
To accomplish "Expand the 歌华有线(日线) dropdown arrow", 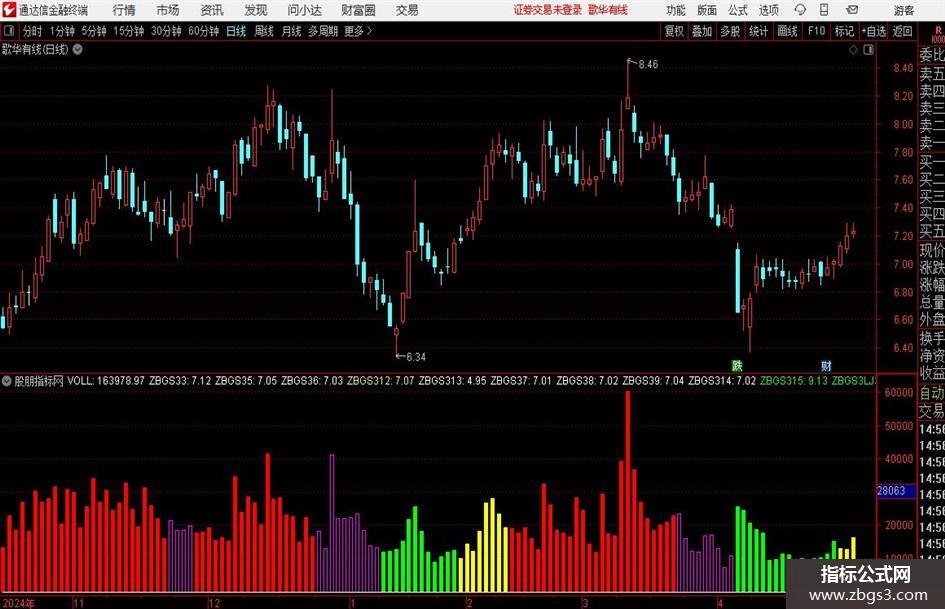I will pos(78,49).
